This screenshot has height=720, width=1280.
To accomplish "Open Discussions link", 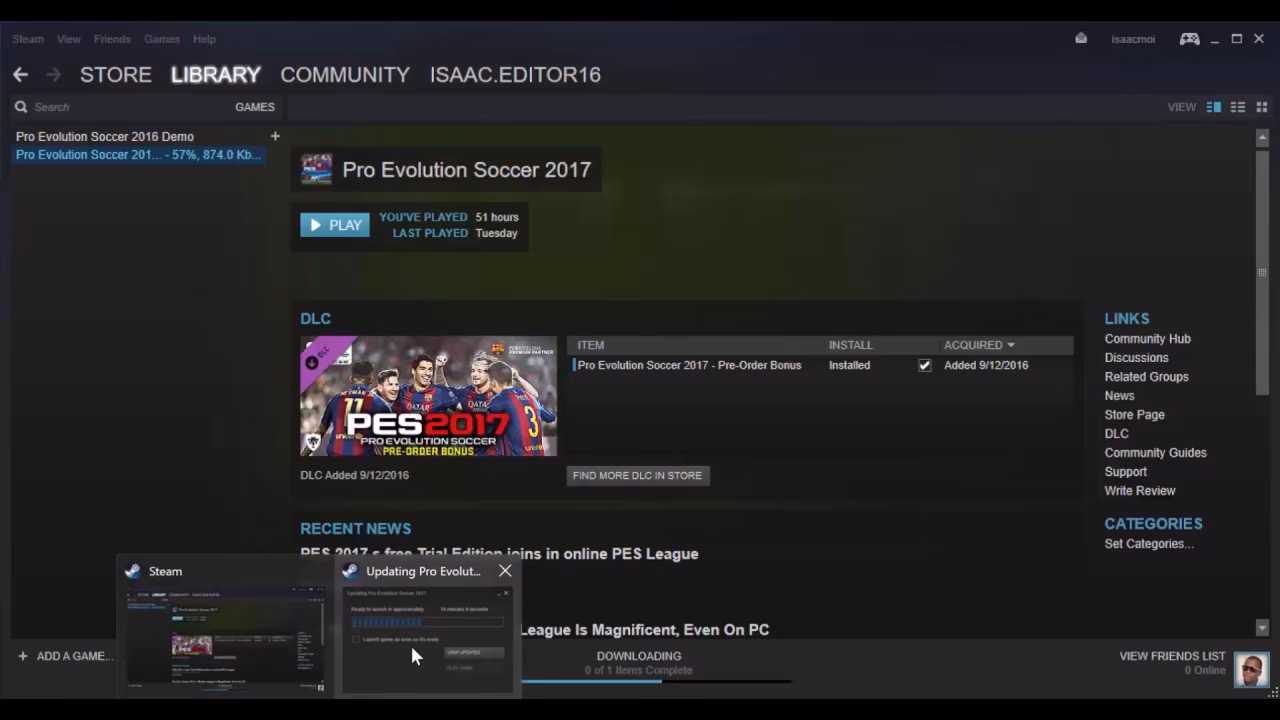I will click(x=1136, y=358).
